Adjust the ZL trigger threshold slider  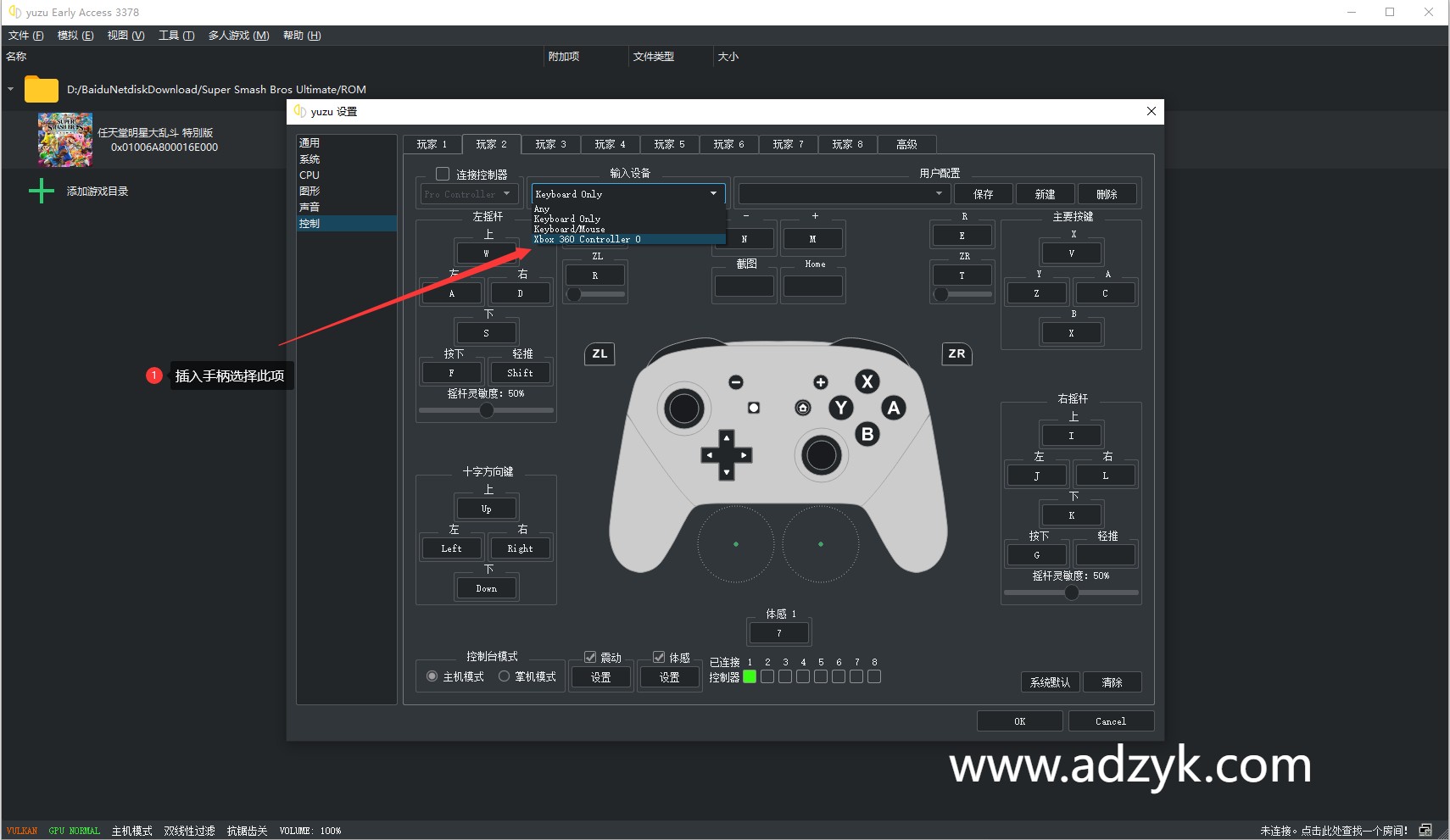coord(595,294)
